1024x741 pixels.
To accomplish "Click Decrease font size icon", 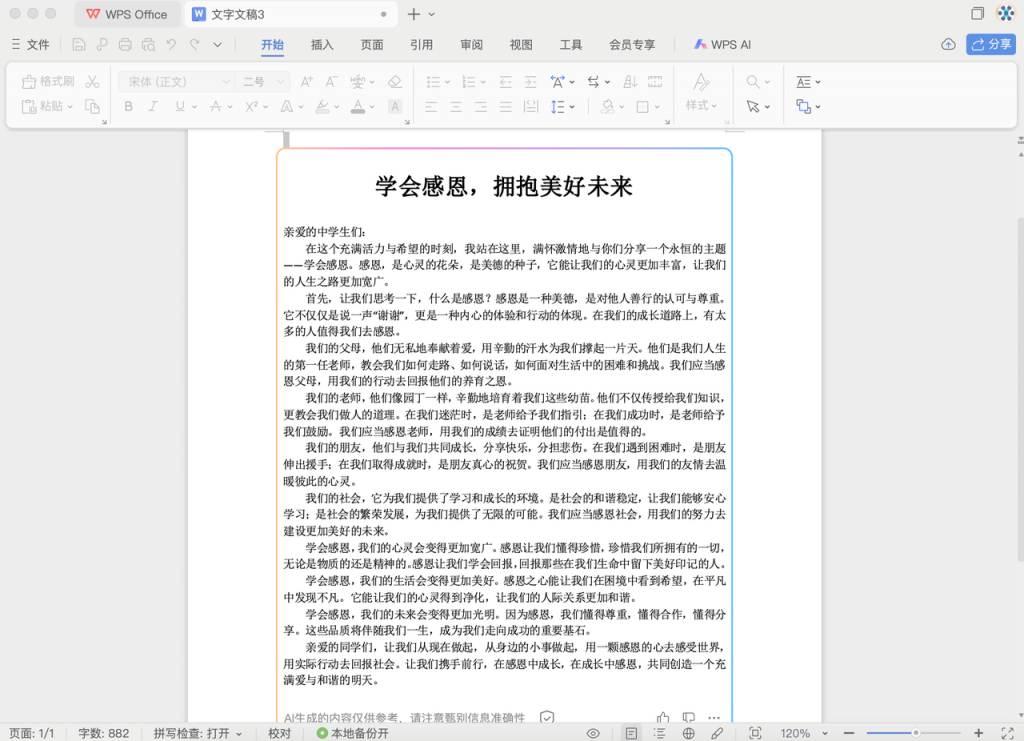I will pyautogui.click(x=332, y=82).
